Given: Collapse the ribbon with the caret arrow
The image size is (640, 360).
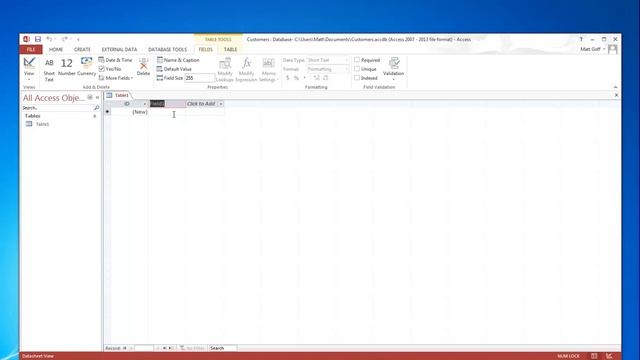Looking at the screenshot, I should tap(616, 87).
